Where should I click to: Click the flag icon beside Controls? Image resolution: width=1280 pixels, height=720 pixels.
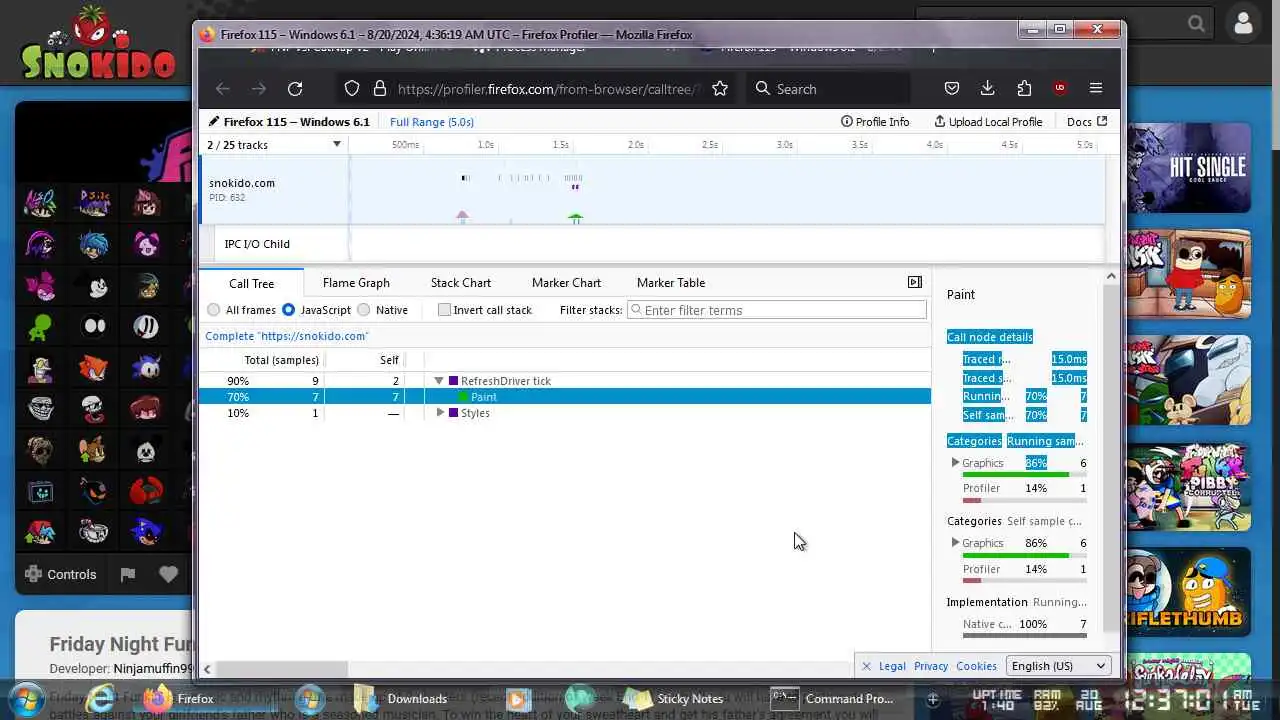[x=128, y=574]
